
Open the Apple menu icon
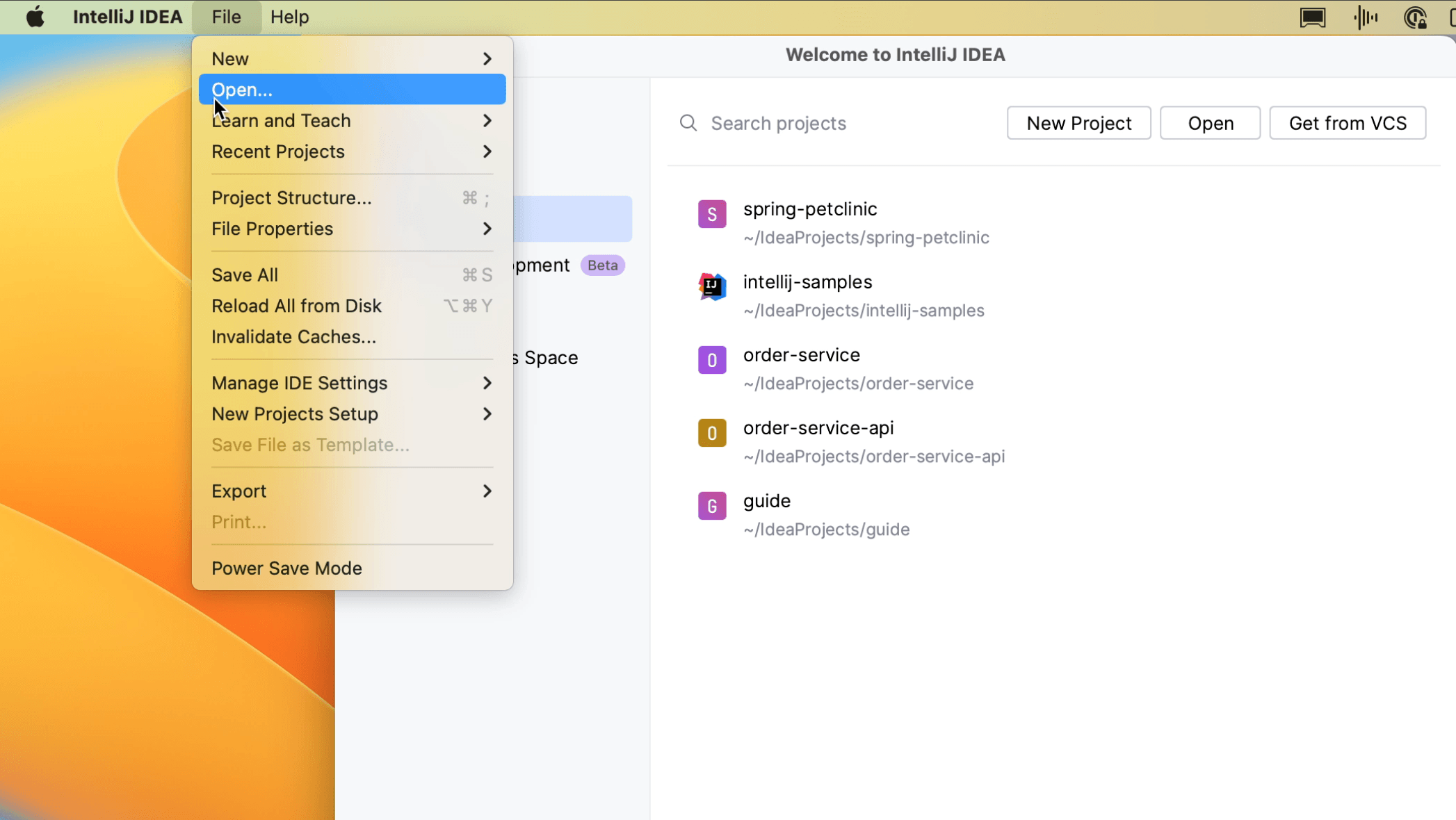[x=35, y=17]
